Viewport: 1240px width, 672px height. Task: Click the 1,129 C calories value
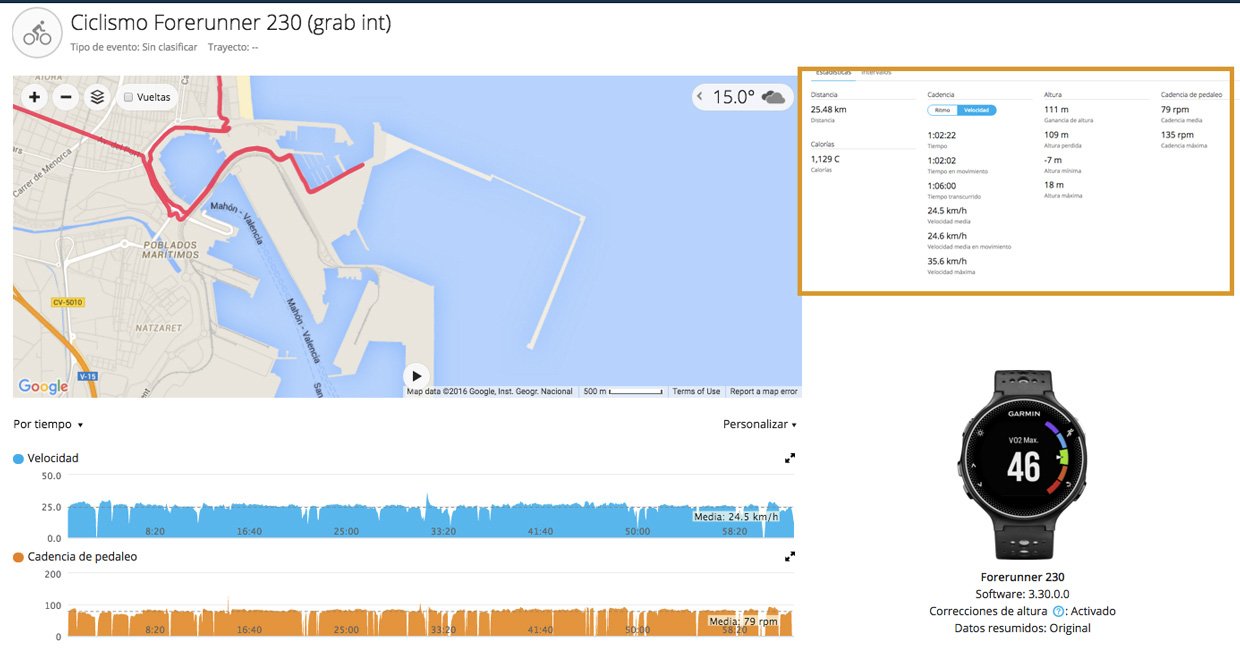[x=825, y=159]
